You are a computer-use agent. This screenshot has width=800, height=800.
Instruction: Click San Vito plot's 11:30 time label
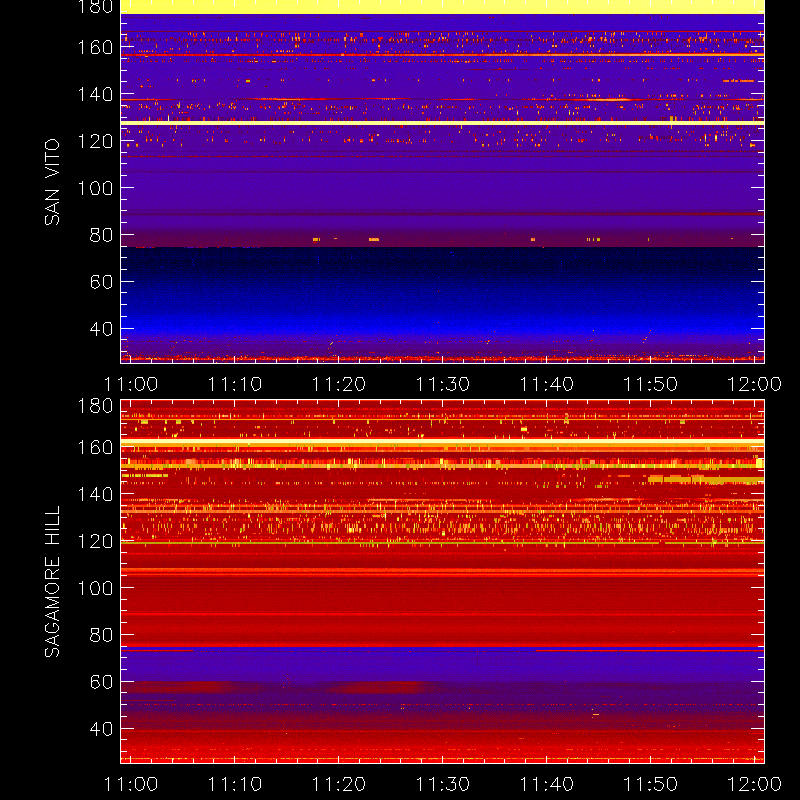coord(443,384)
